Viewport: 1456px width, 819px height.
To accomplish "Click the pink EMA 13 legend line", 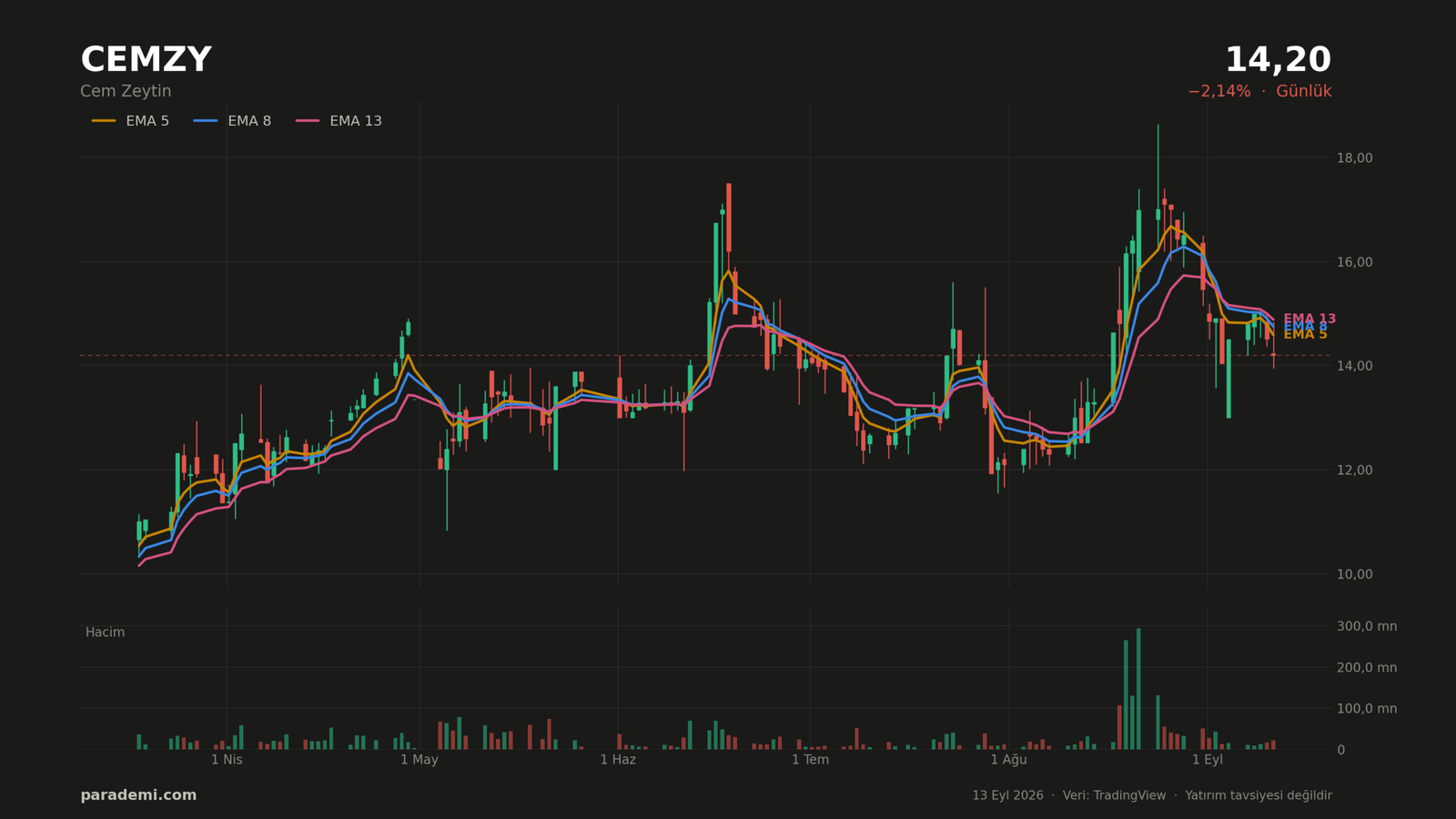I will (x=308, y=121).
